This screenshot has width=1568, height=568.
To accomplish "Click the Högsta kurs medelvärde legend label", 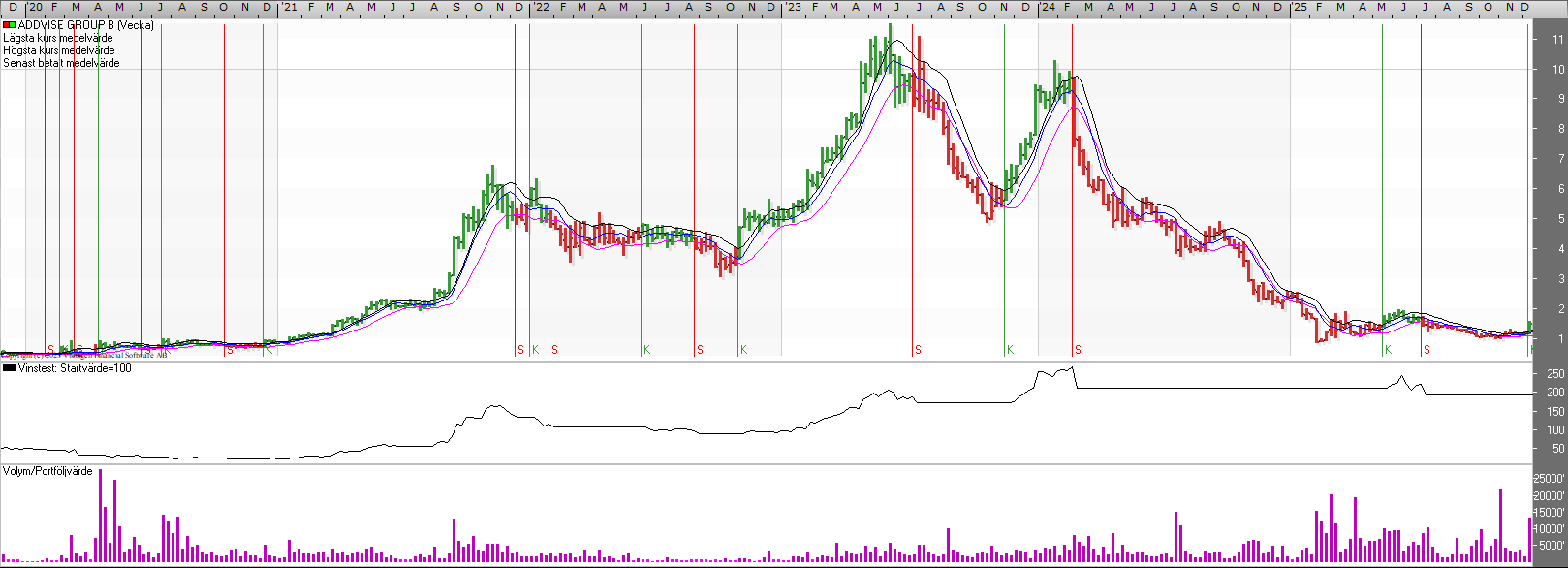I will pyautogui.click(x=59, y=50).
